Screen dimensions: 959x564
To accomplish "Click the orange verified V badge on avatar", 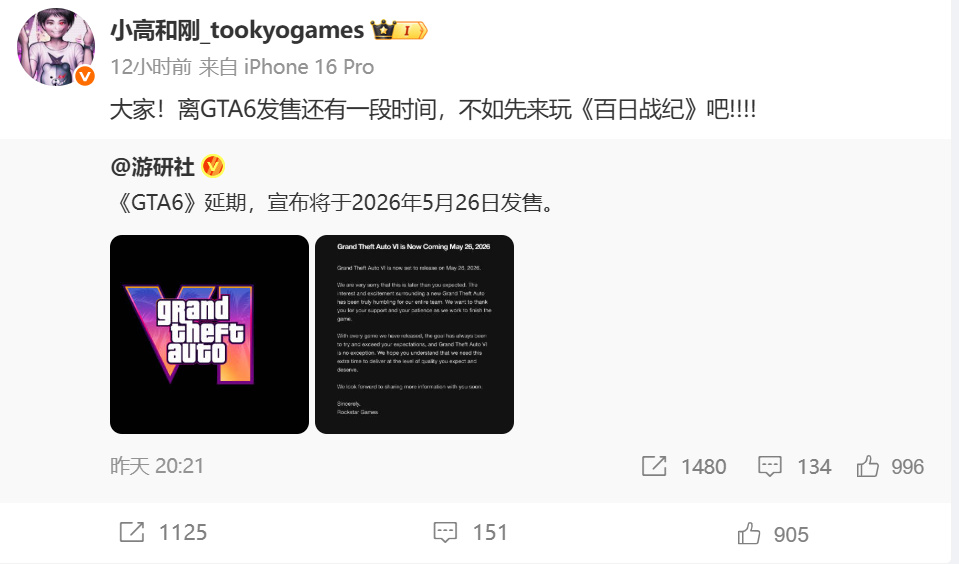I will (84, 76).
